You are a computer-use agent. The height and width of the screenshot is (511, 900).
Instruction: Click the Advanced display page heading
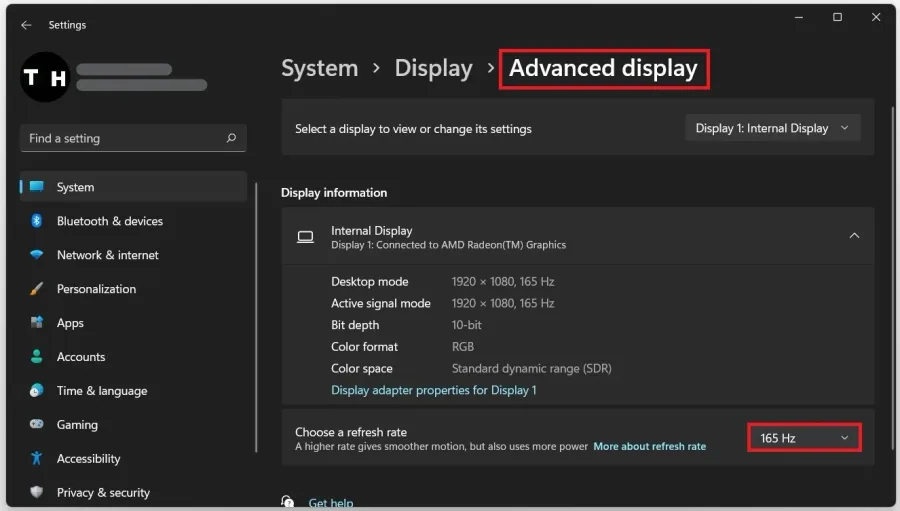603,68
